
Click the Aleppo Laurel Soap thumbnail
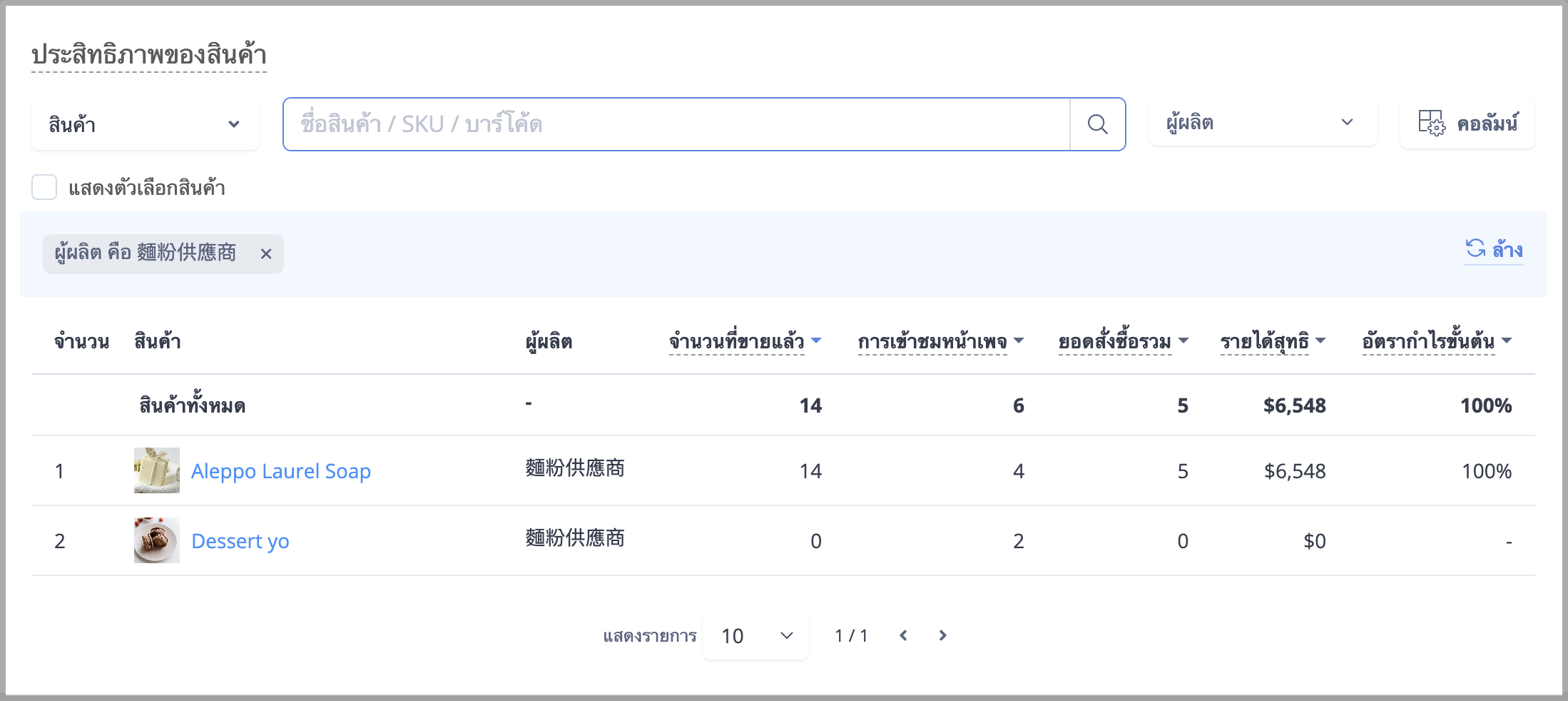[x=157, y=470]
